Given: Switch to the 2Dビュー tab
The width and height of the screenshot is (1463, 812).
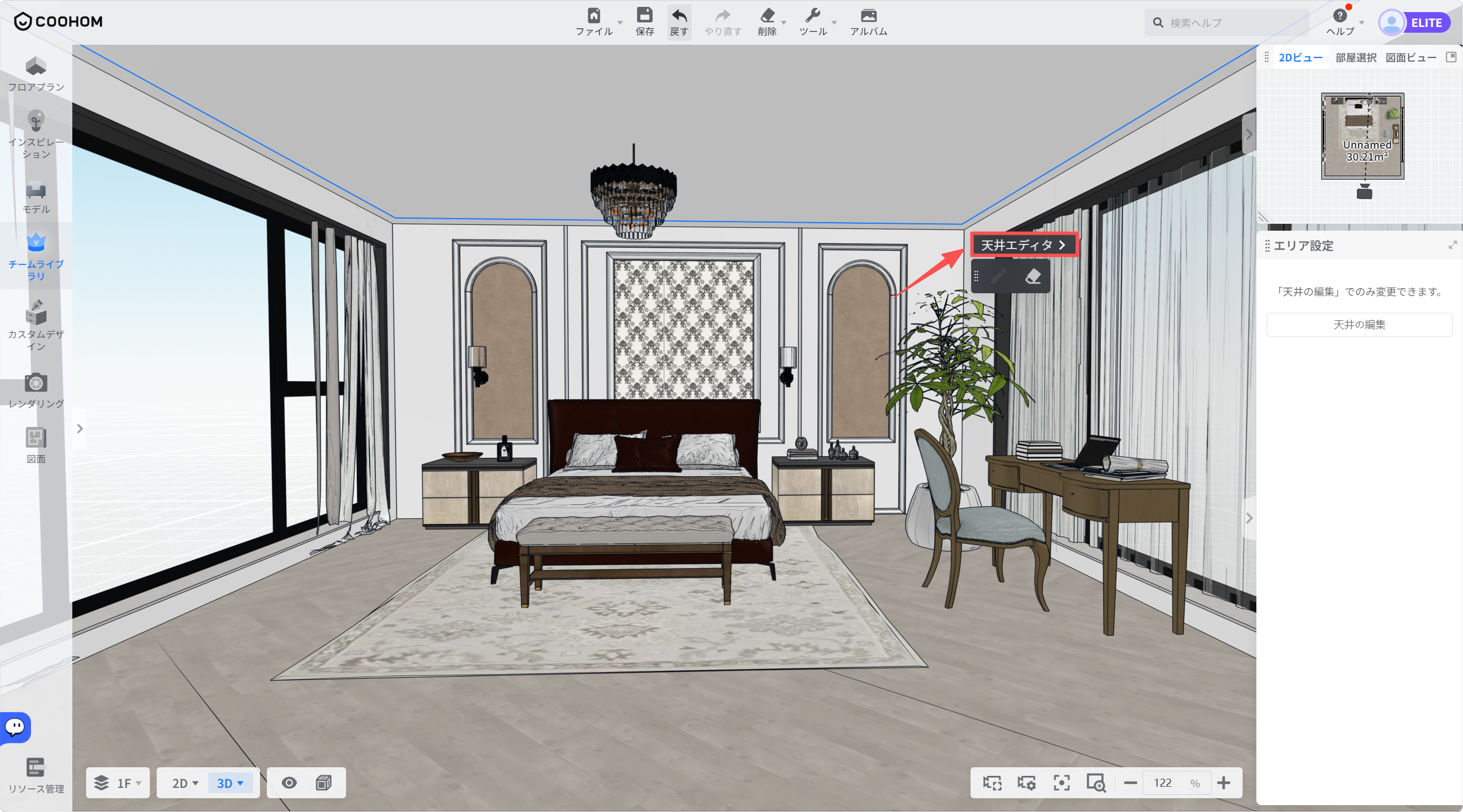Looking at the screenshot, I should [x=1301, y=57].
